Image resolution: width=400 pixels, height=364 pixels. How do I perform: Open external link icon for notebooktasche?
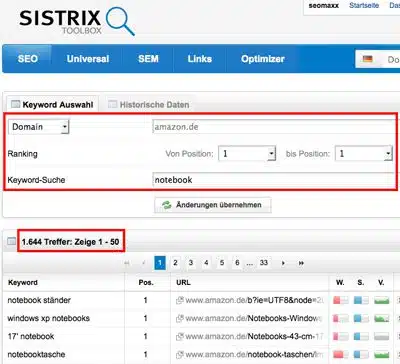tap(180, 354)
